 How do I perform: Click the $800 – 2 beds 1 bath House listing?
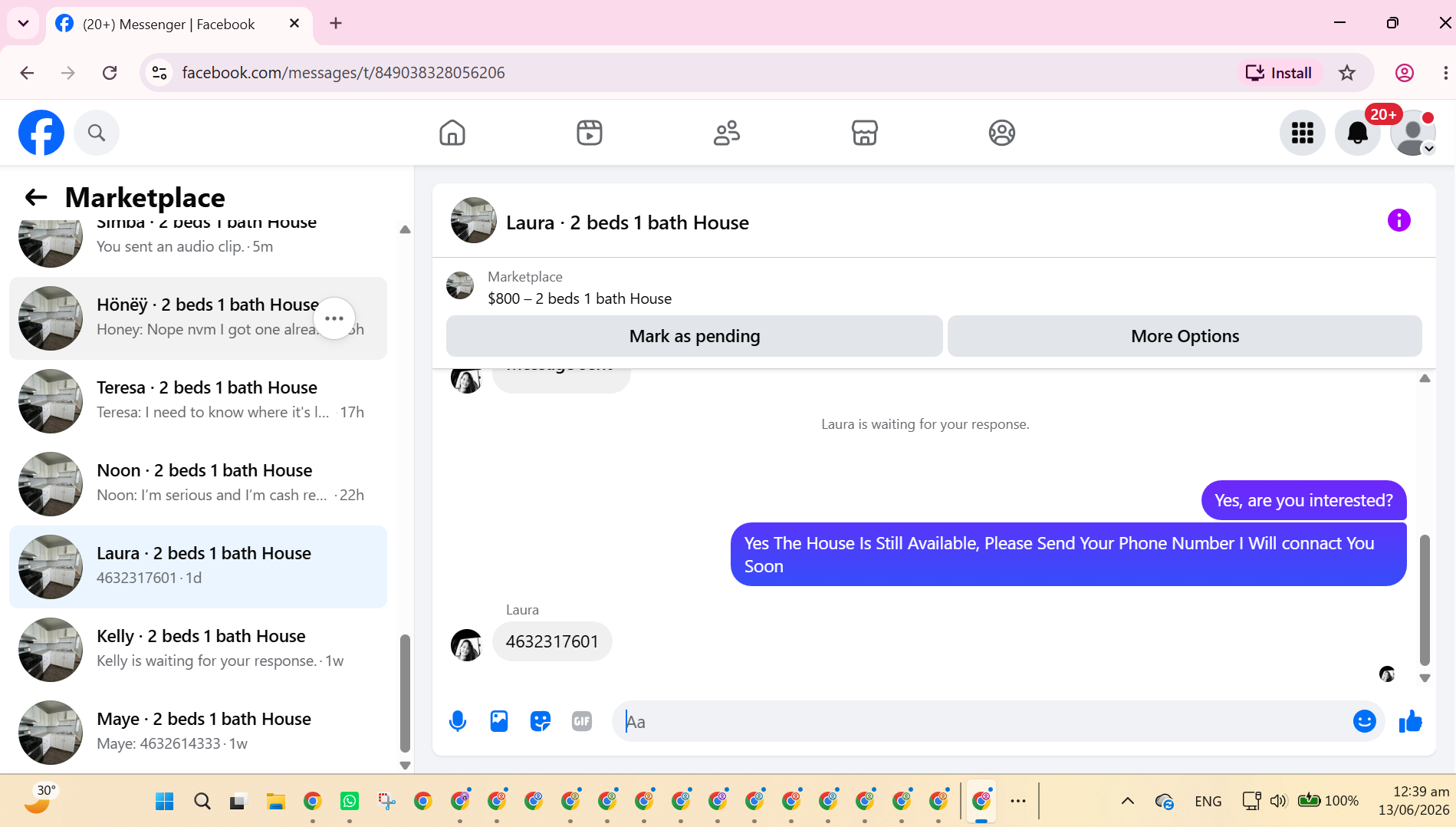[580, 298]
